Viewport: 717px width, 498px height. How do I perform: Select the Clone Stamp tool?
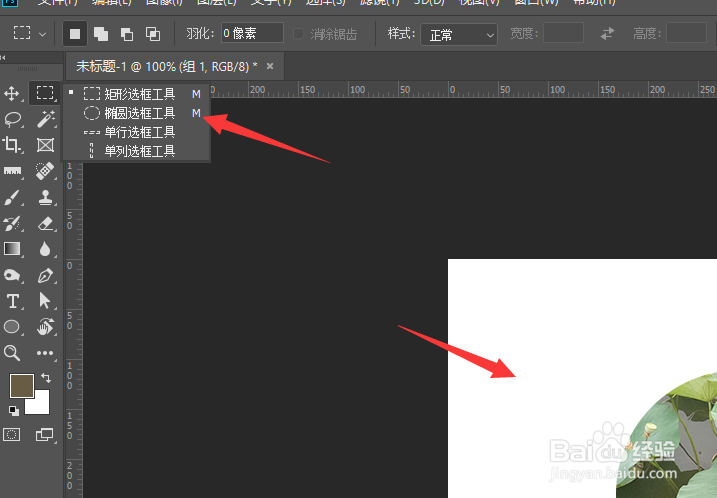[45, 198]
